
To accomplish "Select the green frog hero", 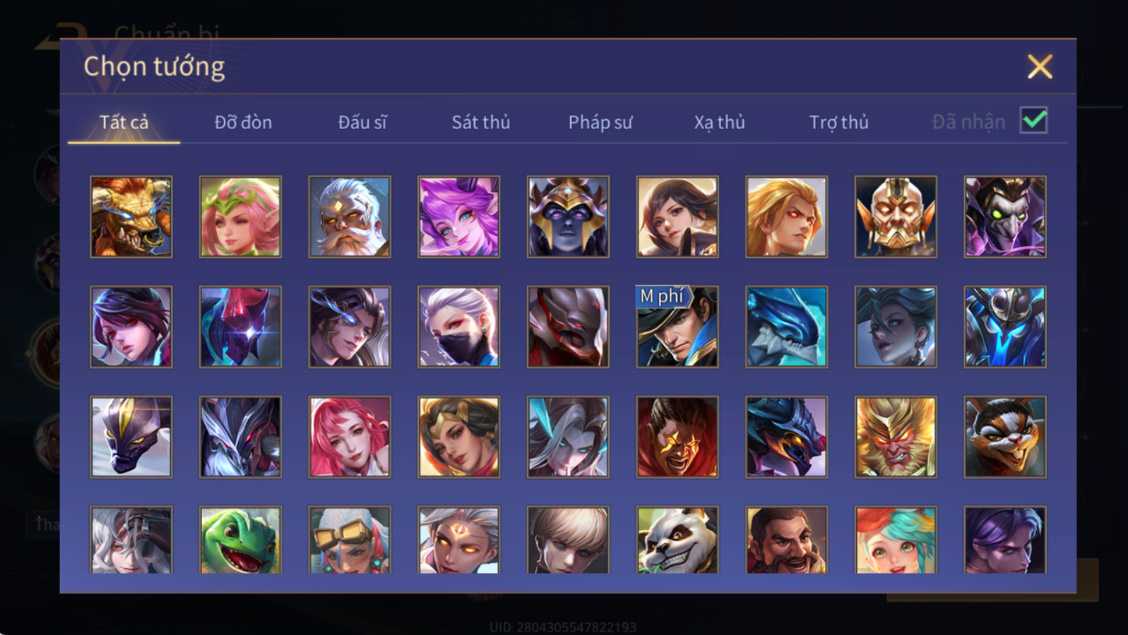I will coord(240,539).
